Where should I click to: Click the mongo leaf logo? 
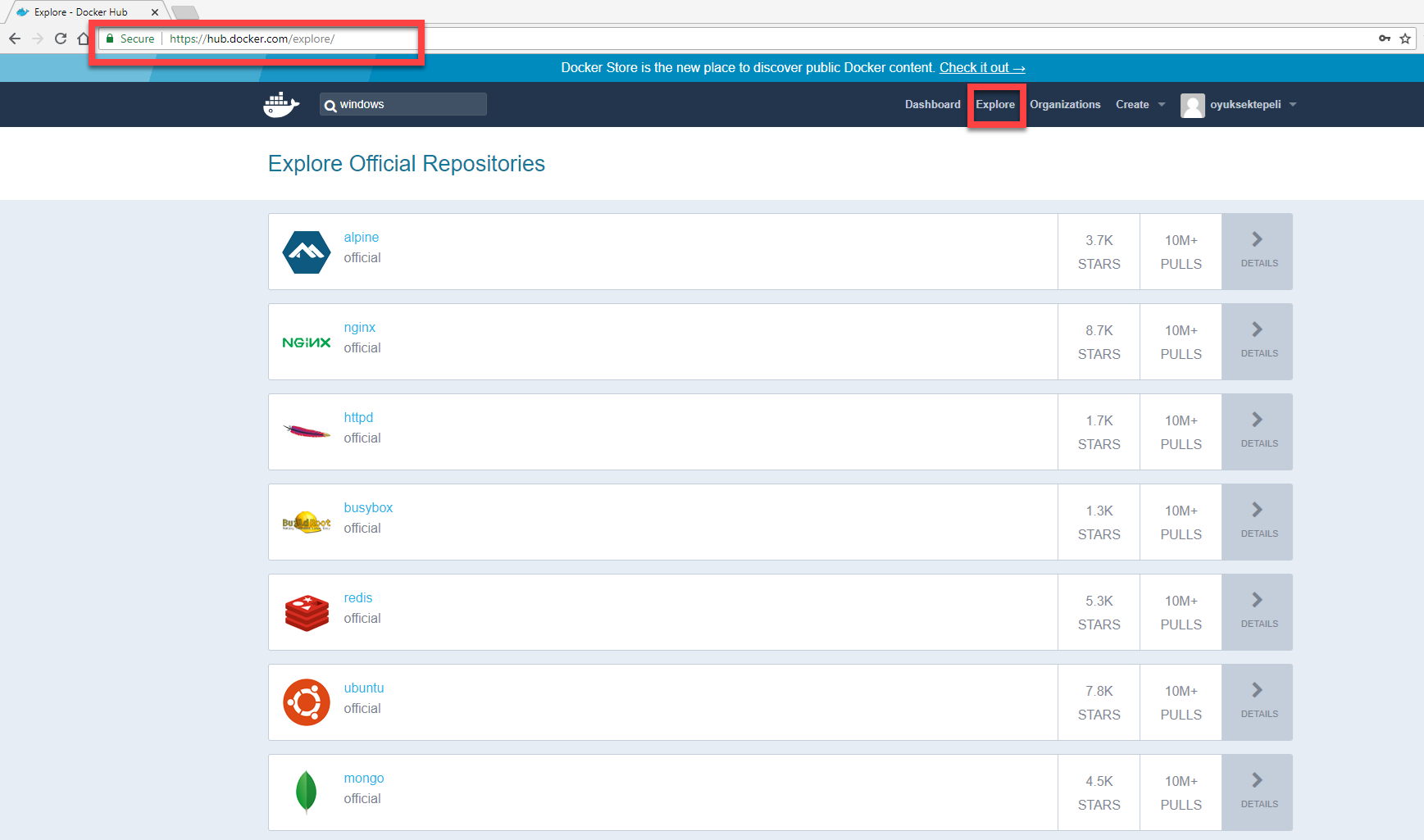[x=306, y=792]
